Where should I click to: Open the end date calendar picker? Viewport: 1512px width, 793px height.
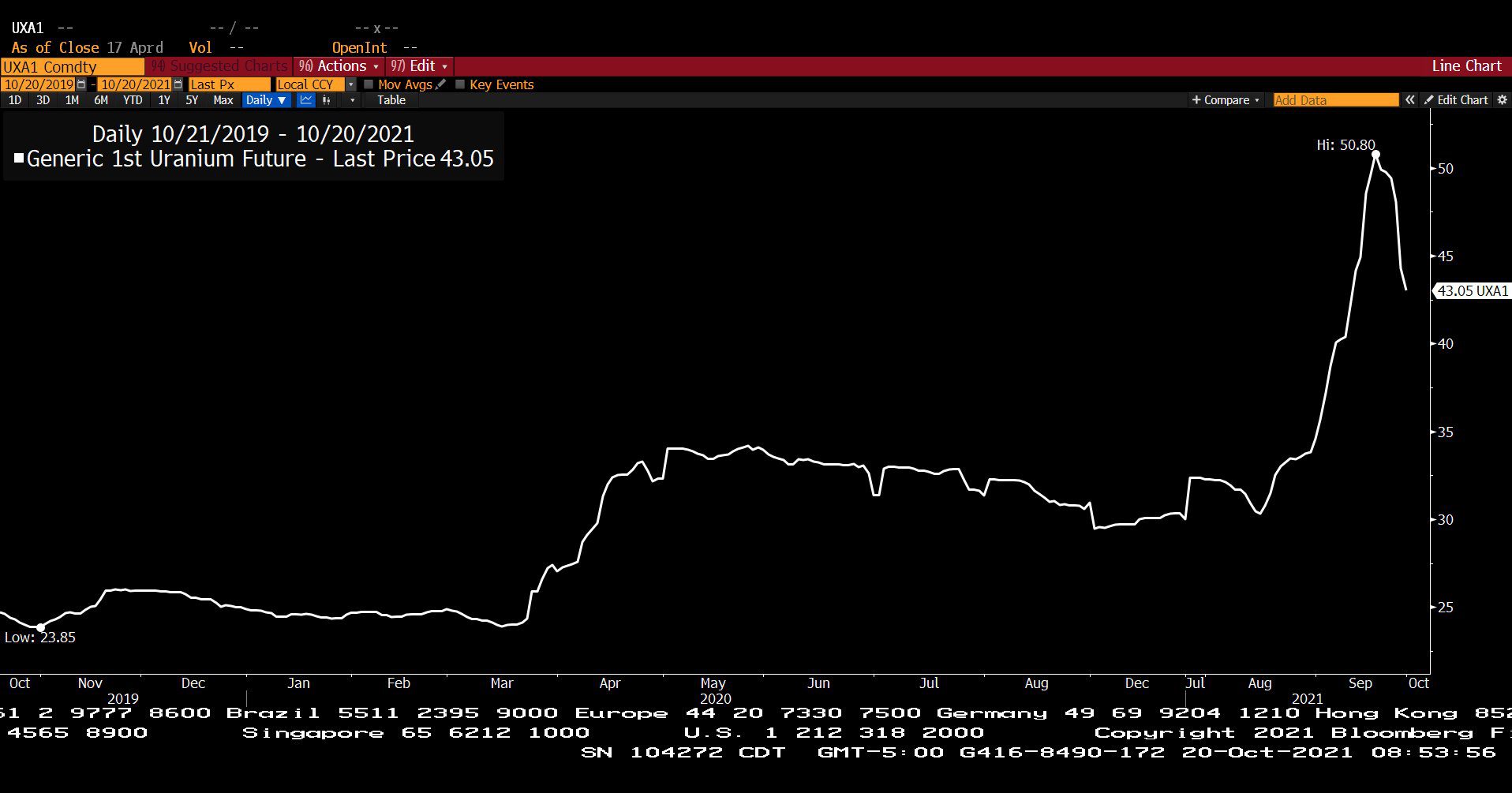178,84
